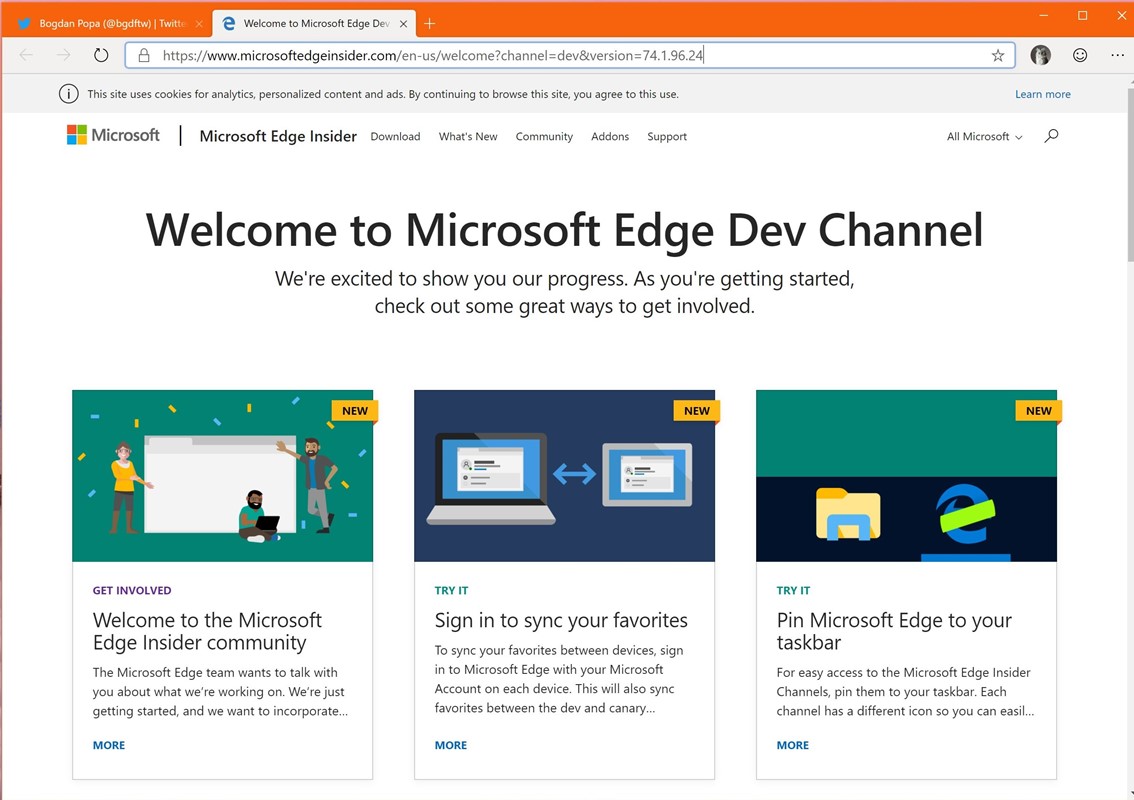Open the Addons nav link

[610, 137]
